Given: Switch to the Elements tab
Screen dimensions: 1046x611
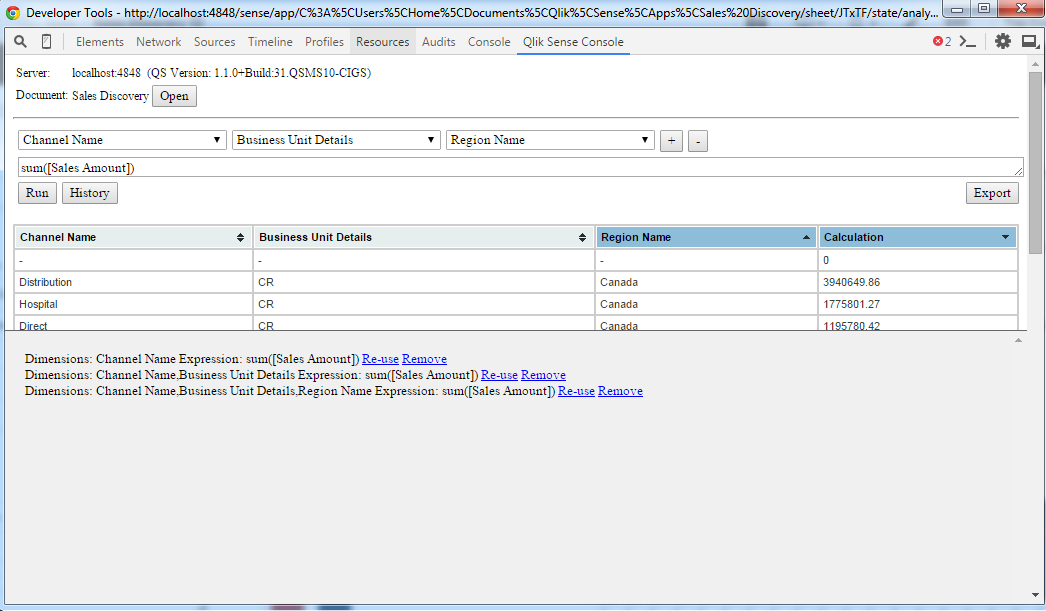Looking at the screenshot, I should tap(99, 41).
